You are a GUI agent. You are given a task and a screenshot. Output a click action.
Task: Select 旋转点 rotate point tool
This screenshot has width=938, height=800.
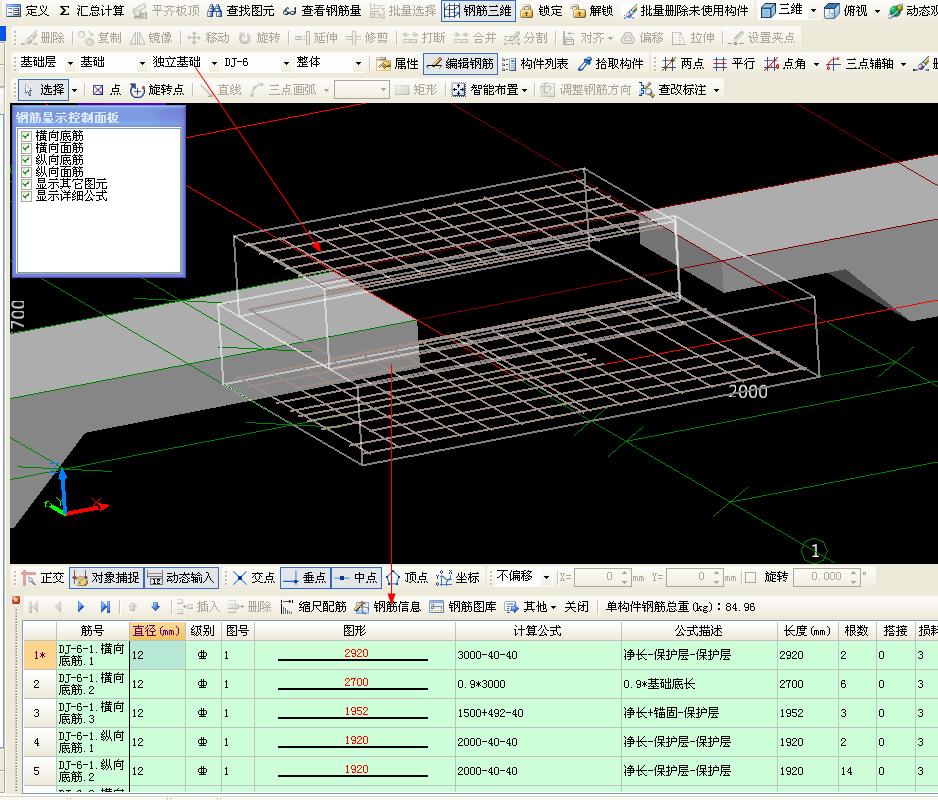pos(157,90)
